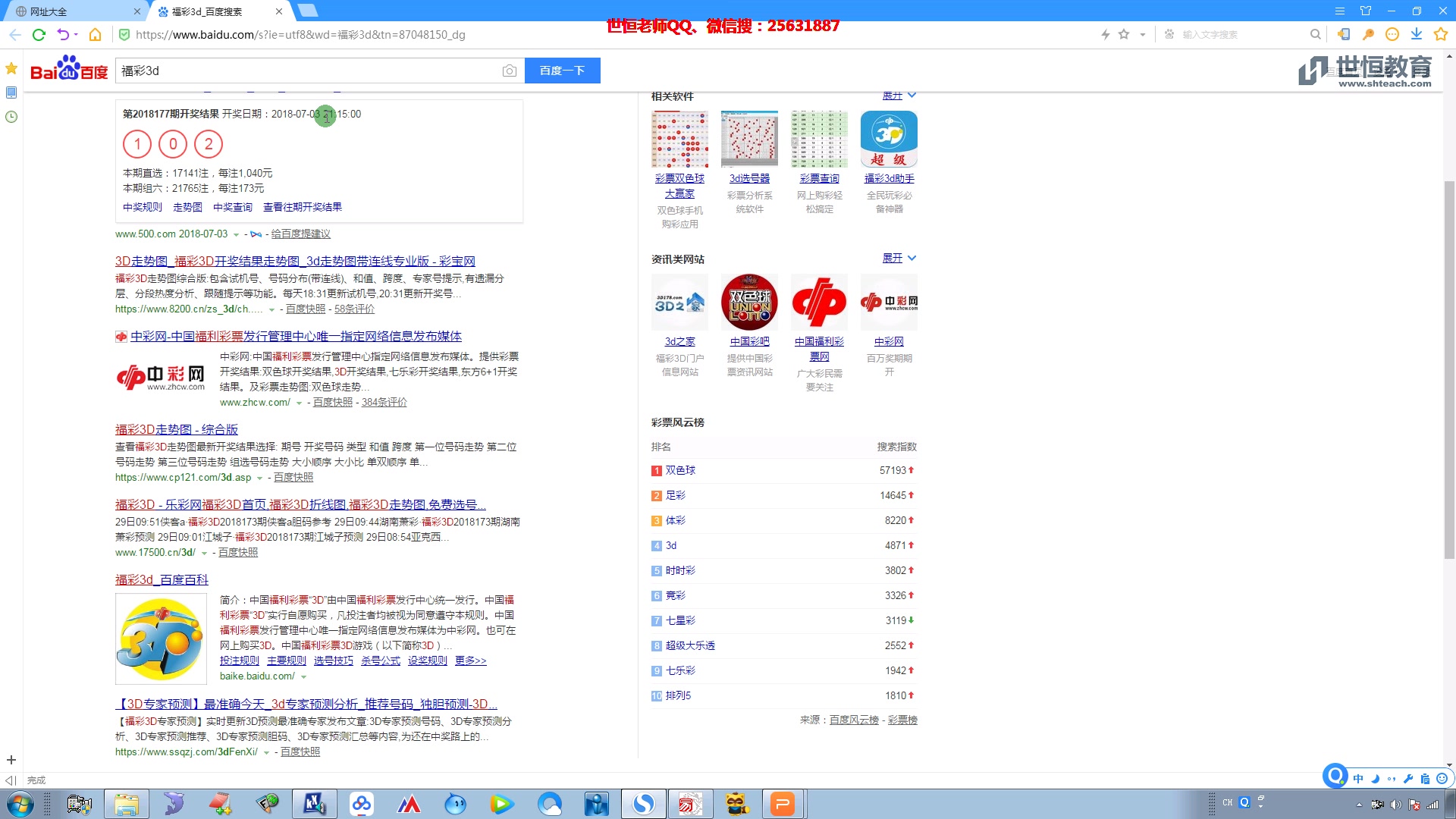Viewport: 1456px width, 819px height.
Task: Switch to 网址大全 tab
Action: [x=74, y=11]
